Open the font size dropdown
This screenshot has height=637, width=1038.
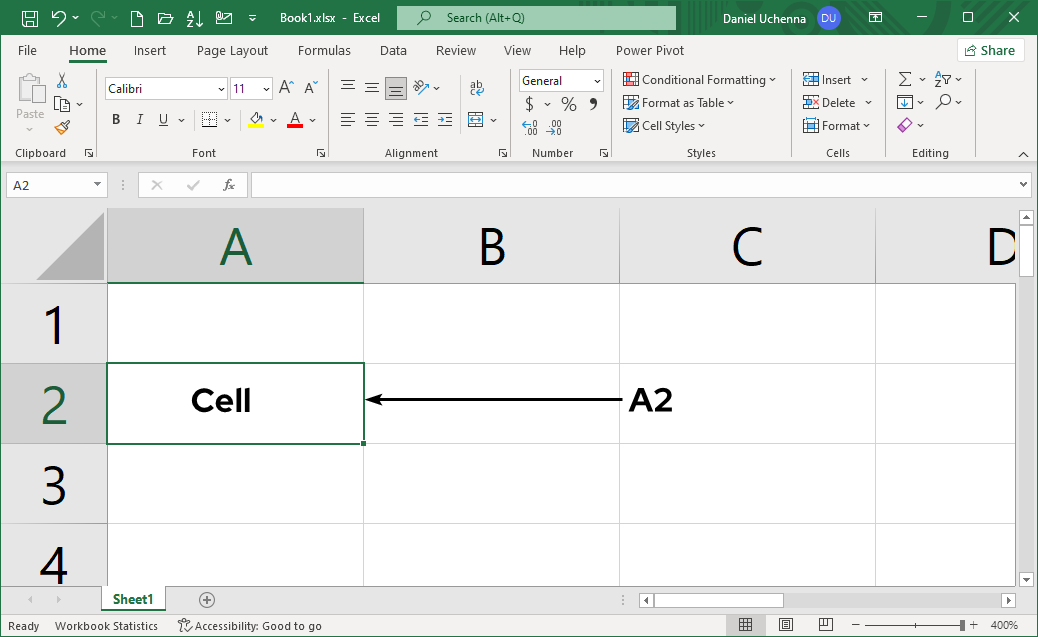point(267,88)
